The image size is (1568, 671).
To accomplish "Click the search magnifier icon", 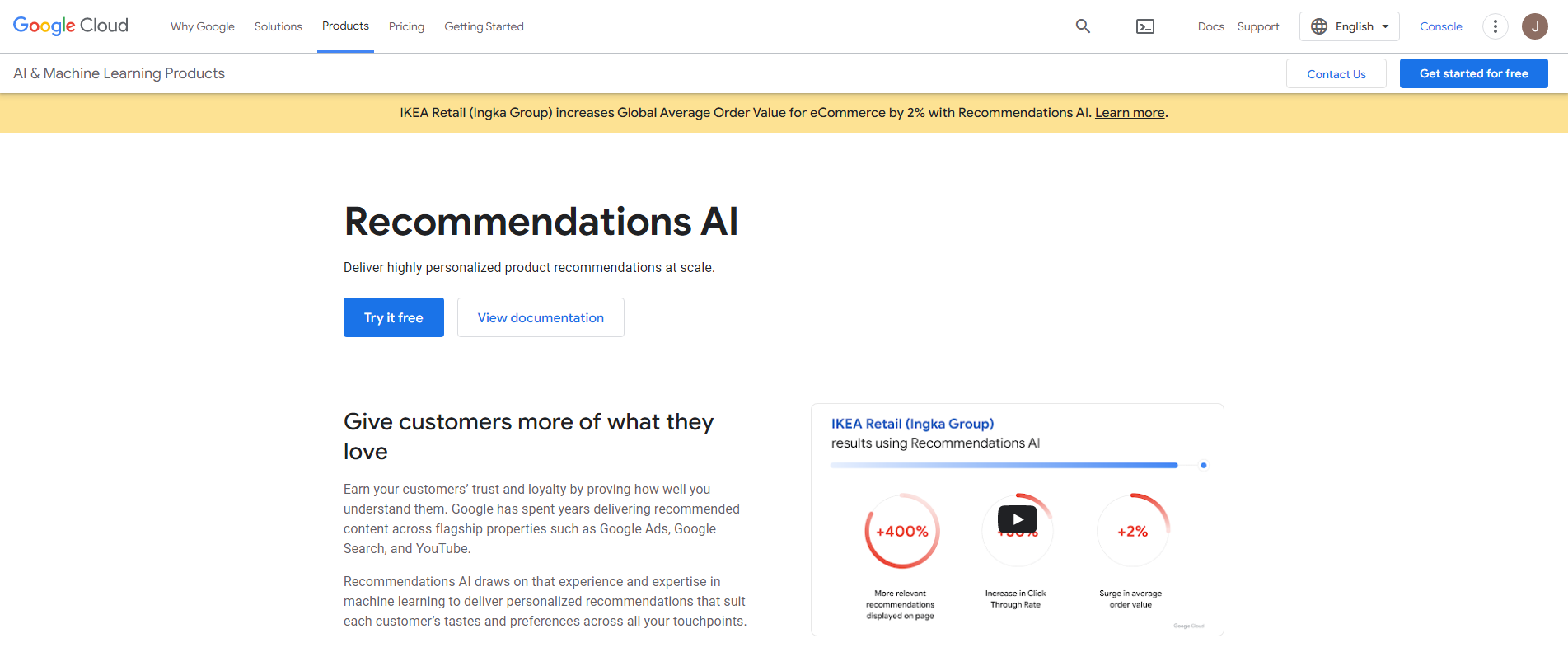I will [x=1083, y=26].
